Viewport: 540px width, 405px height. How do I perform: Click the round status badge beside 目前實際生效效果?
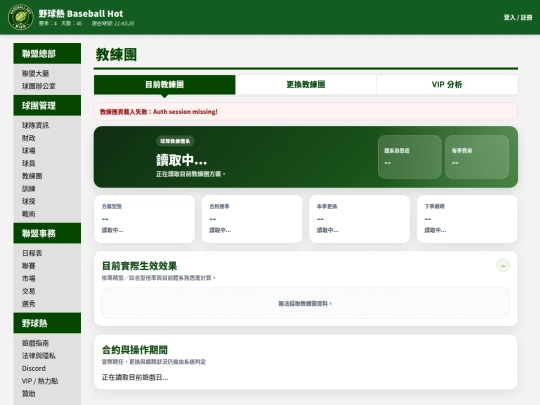click(x=503, y=266)
